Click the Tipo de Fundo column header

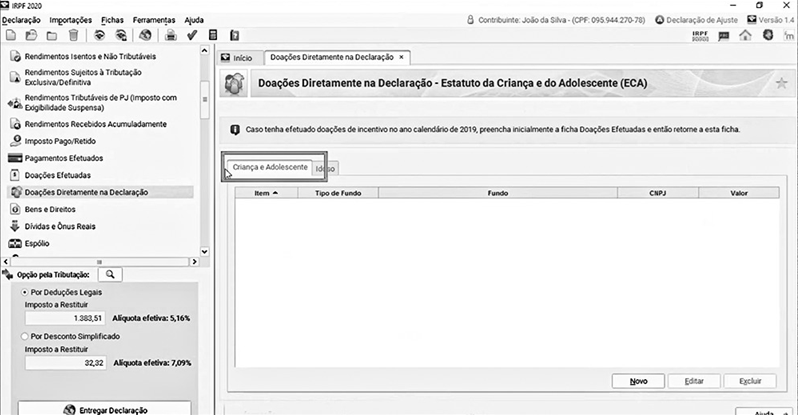(x=338, y=193)
